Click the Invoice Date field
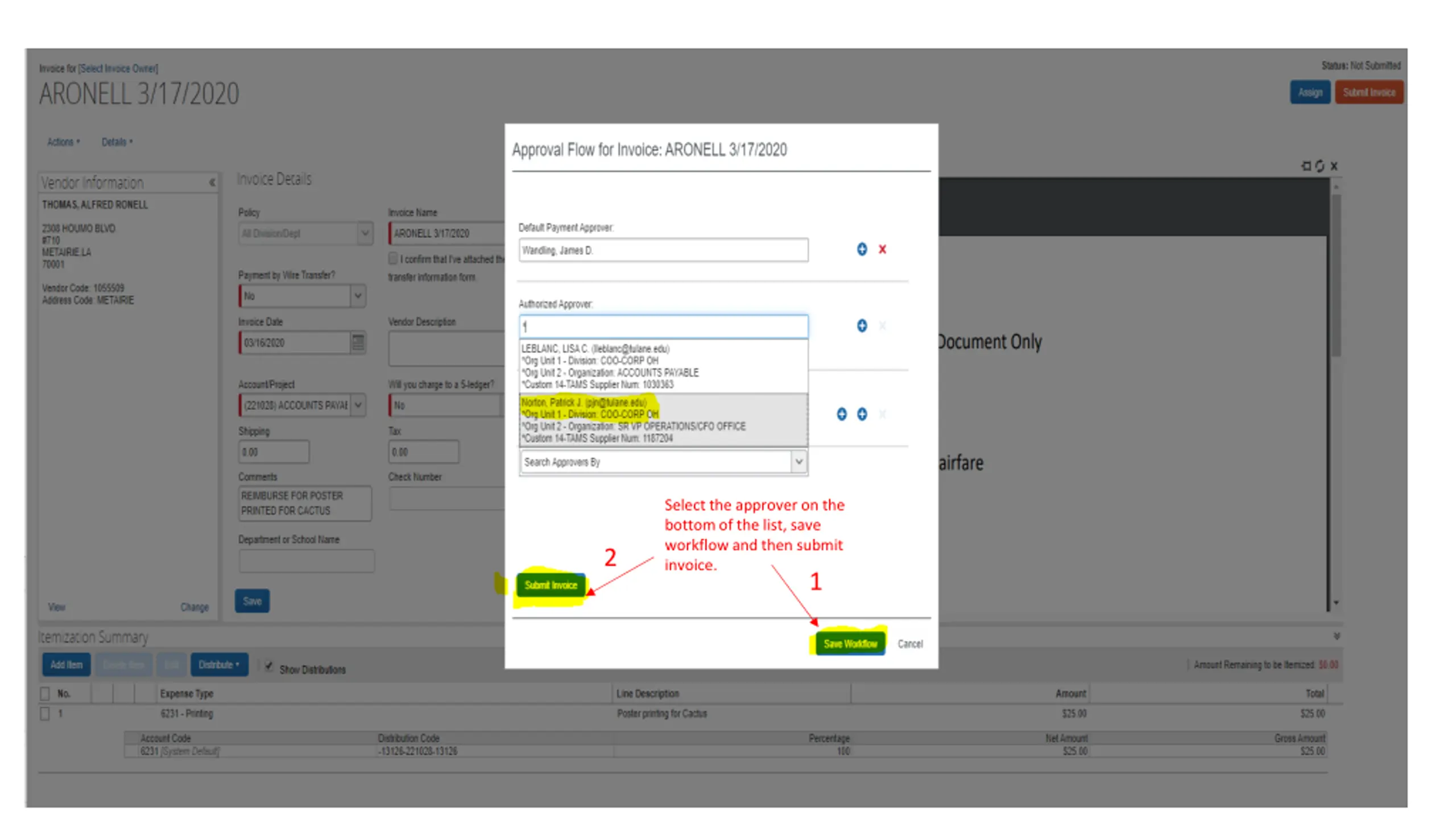 coord(295,342)
